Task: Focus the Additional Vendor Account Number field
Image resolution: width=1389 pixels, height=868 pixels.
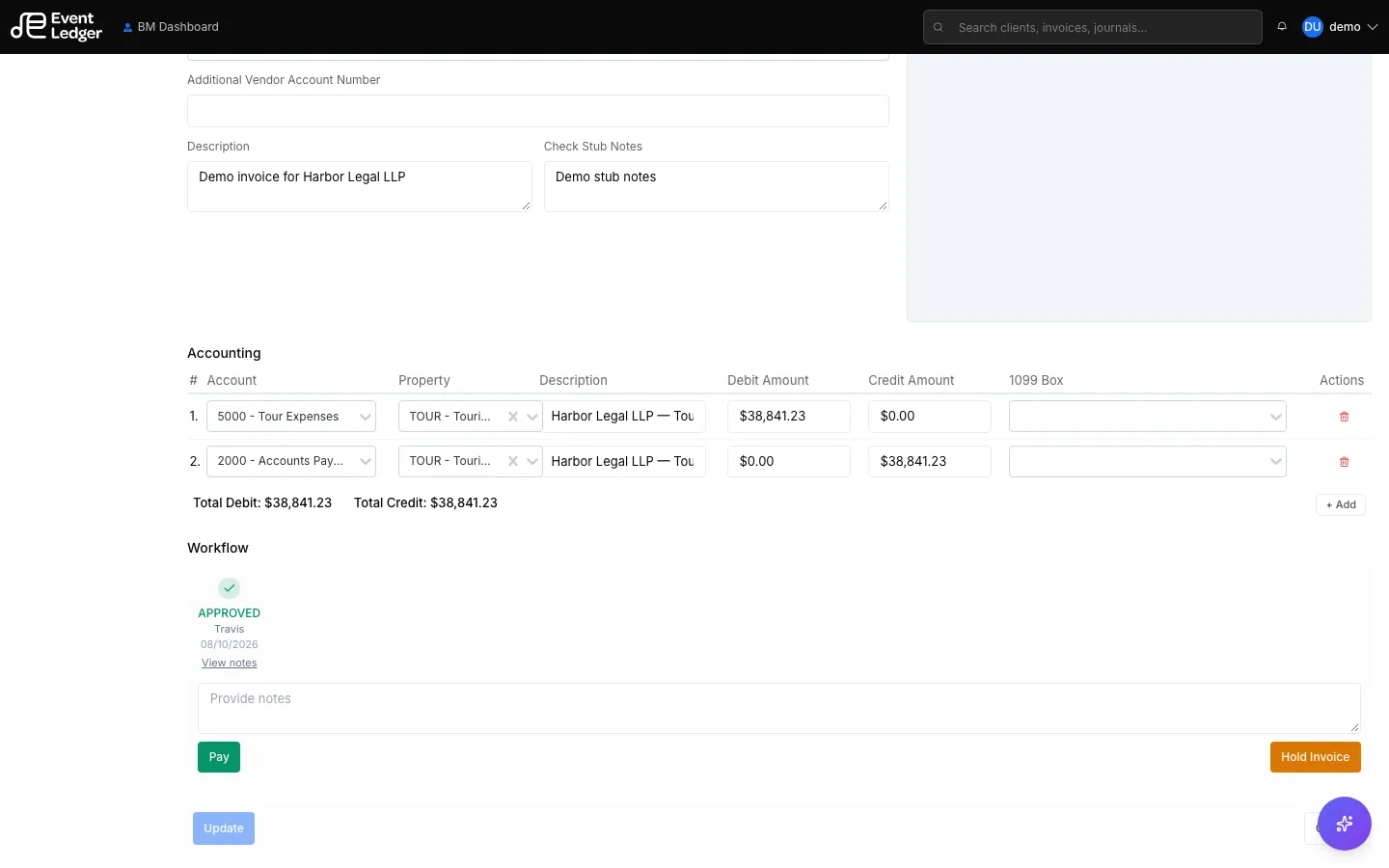Action: point(537,111)
